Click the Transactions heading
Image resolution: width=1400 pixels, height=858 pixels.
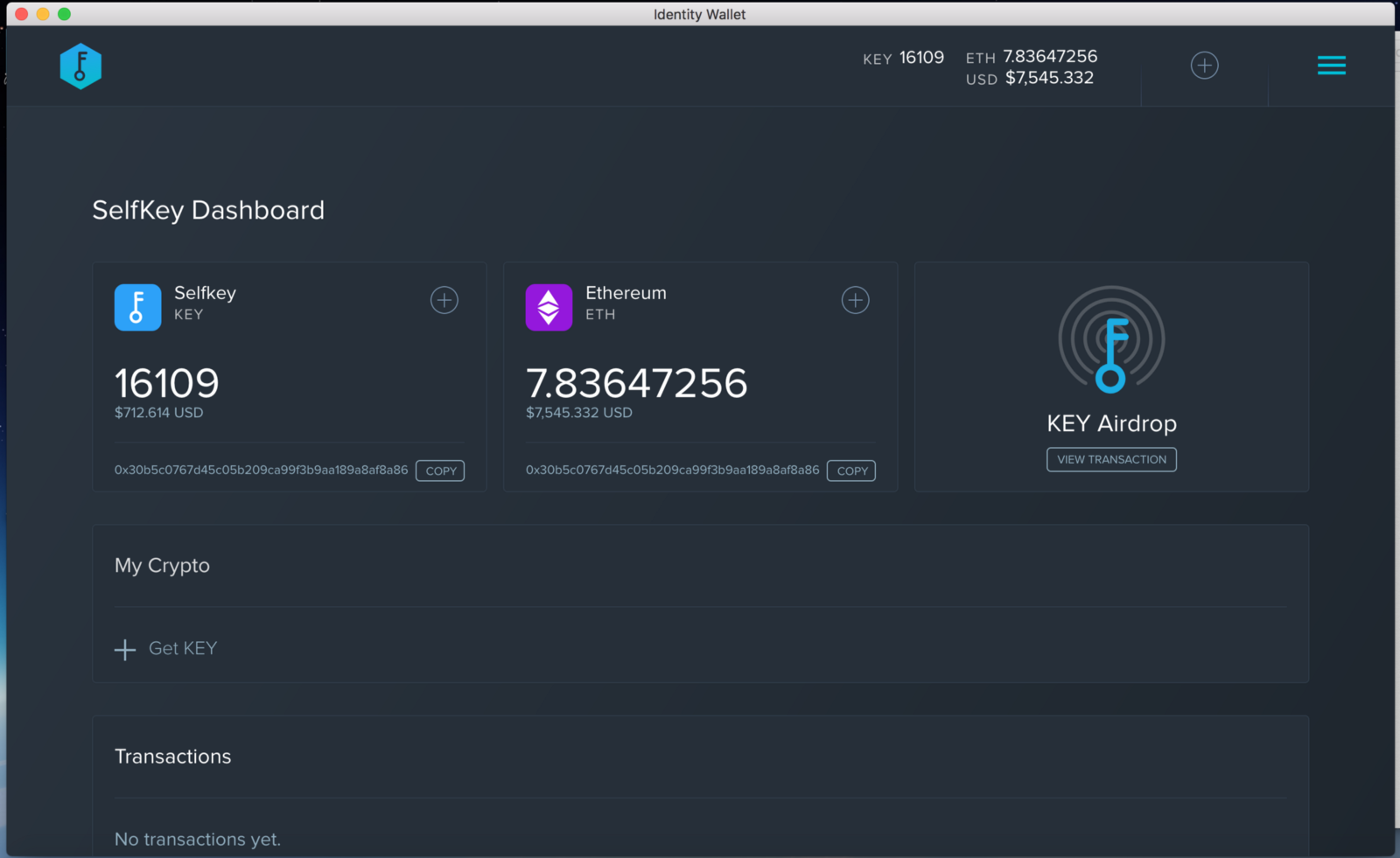(x=172, y=757)
